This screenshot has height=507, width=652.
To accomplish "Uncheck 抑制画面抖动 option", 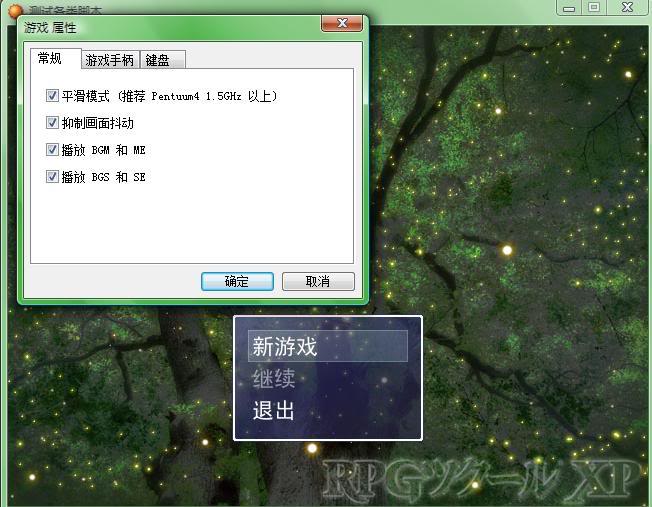I will pos(52,123).
